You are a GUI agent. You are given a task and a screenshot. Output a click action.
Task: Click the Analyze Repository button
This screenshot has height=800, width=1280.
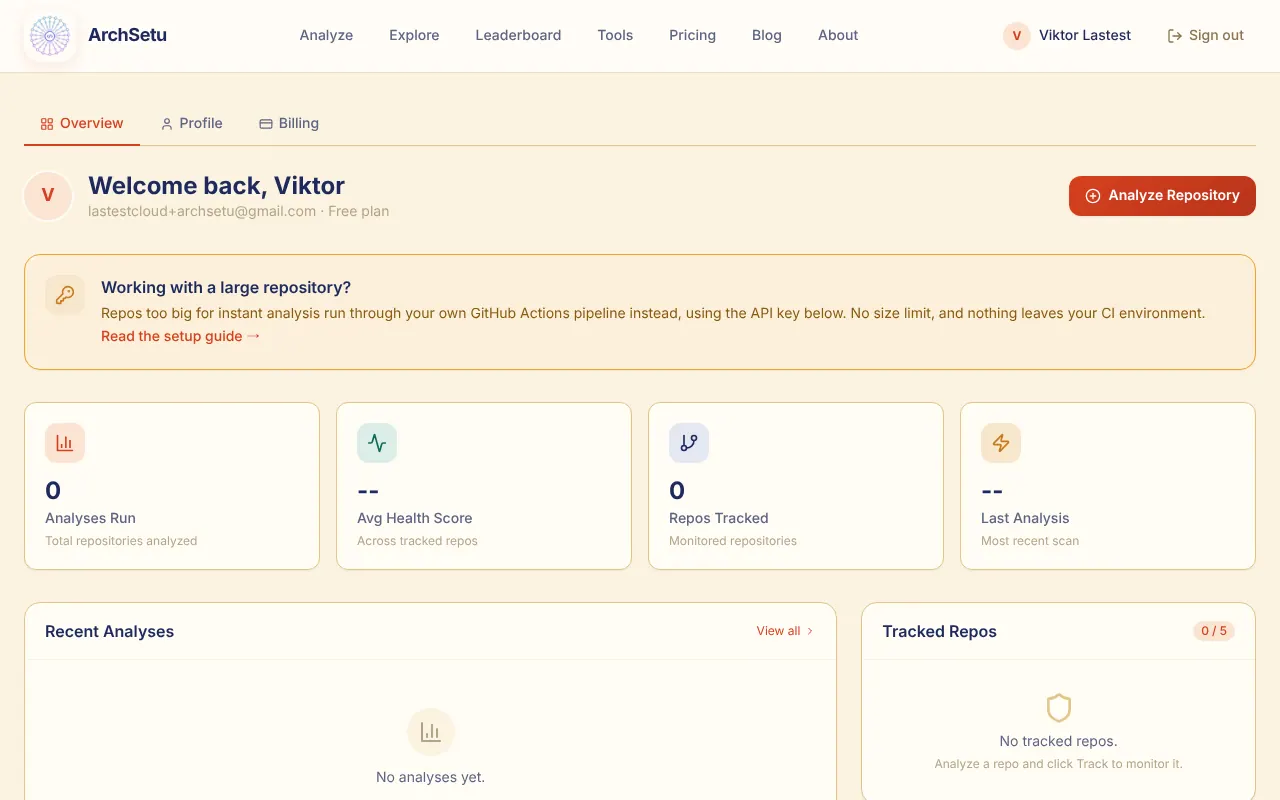1162,196
